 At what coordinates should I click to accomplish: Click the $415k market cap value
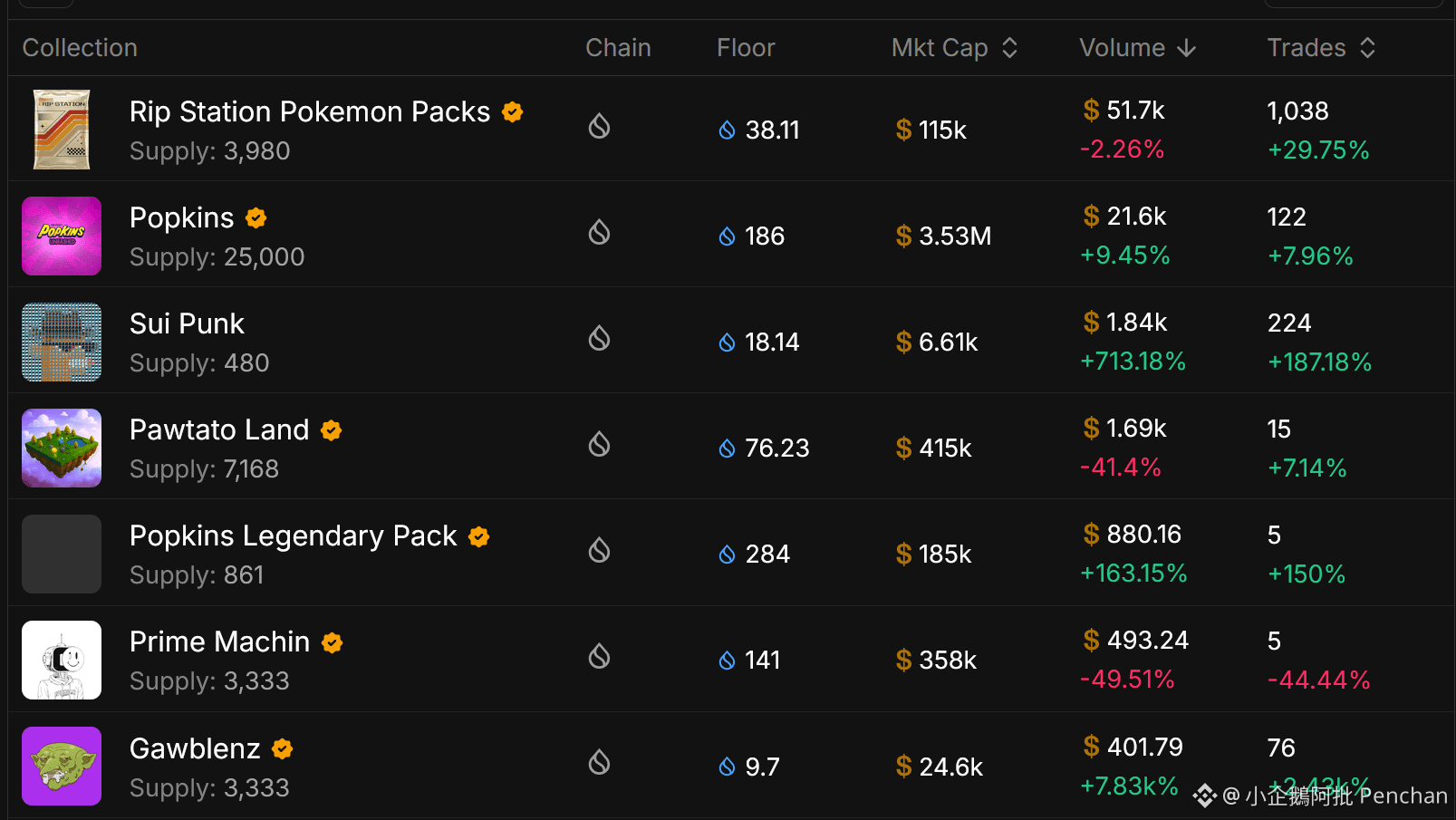(x=933, y=449)
